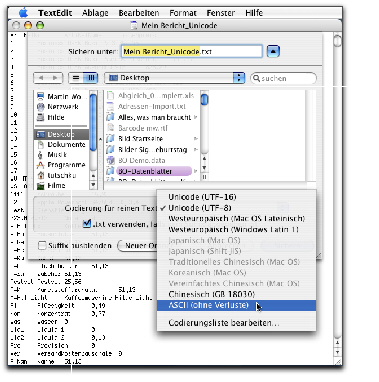This screenshot has height=382, width=379.
Task: Switch to list view in the save dialog
Action: (x=76, y=78)
